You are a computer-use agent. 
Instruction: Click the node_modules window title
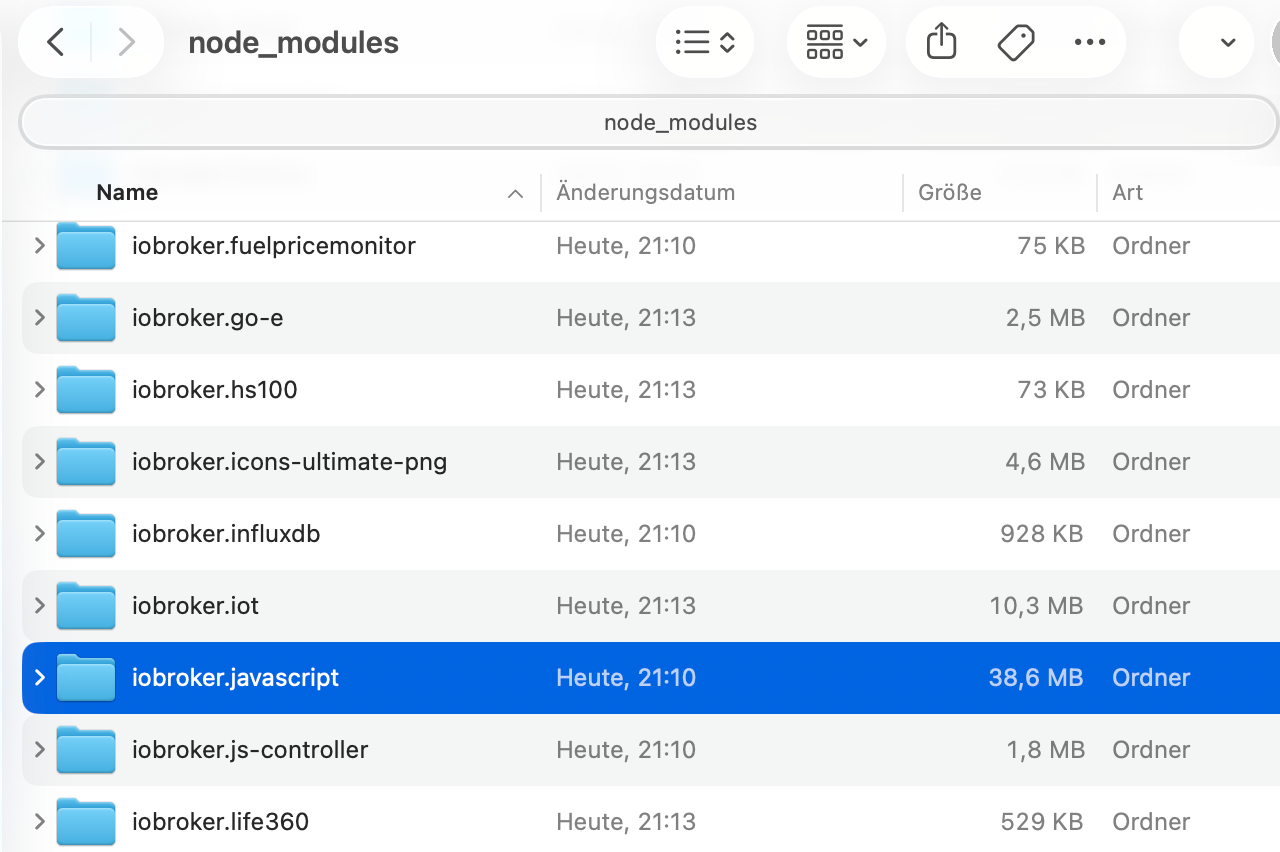pos(293,43)
